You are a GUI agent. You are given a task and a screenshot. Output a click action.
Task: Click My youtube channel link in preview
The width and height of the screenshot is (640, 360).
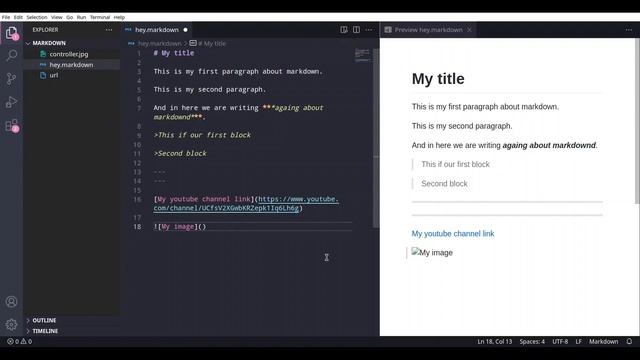453,233
